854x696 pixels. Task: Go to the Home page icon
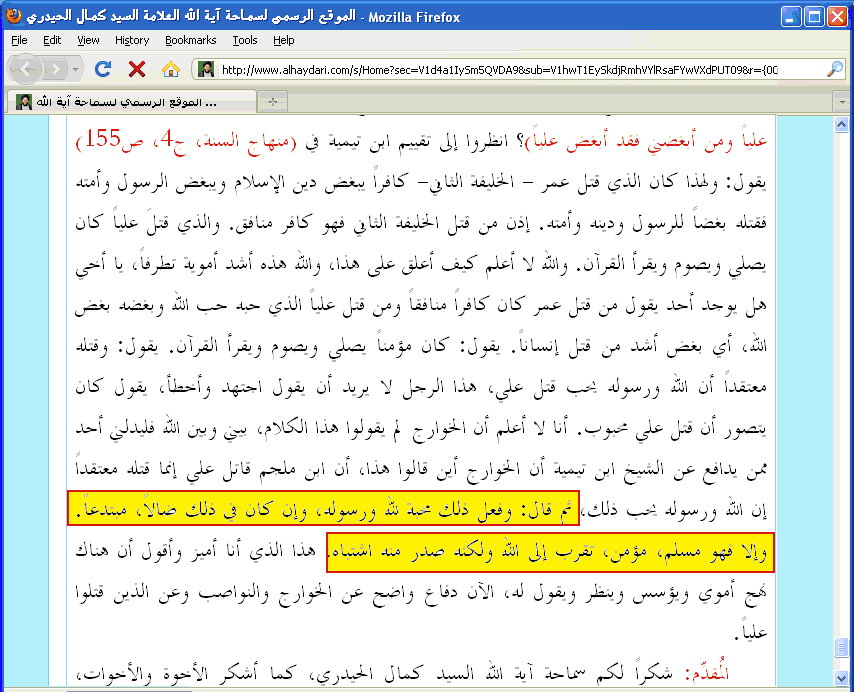(170, 69)
